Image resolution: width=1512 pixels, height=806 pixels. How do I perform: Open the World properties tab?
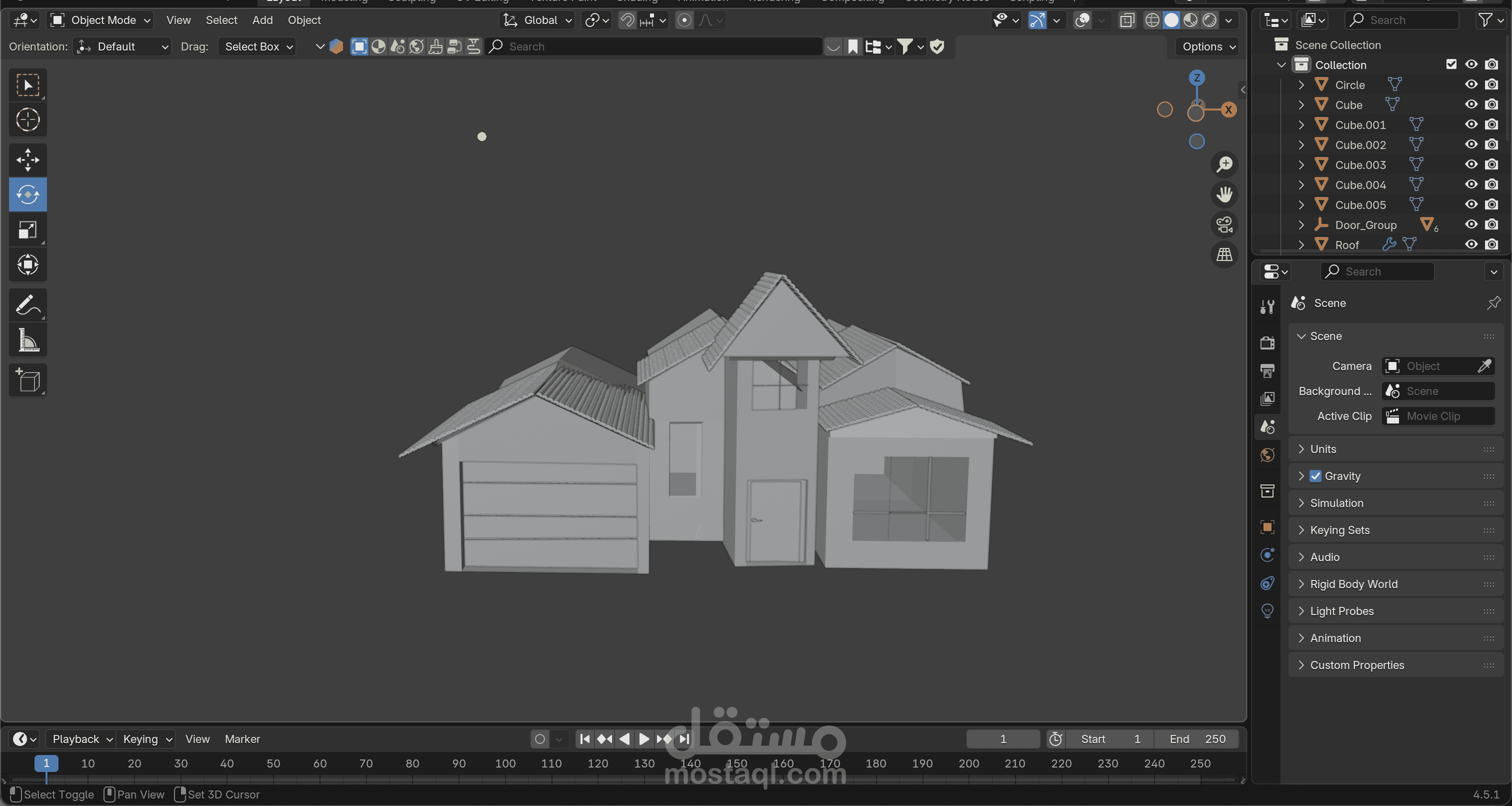click(1267, 455)
